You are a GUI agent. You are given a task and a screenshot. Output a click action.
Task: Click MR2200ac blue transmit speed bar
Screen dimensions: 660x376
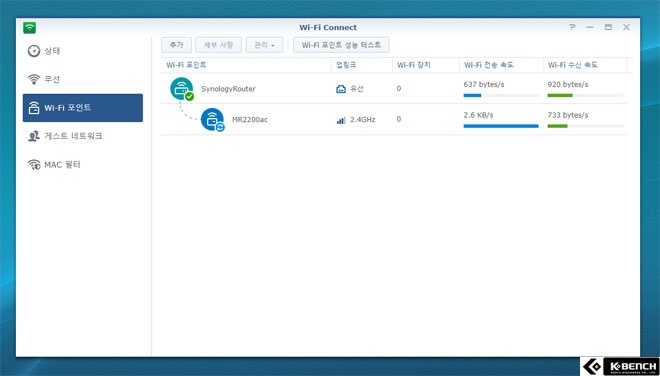(x=501, y=126)
